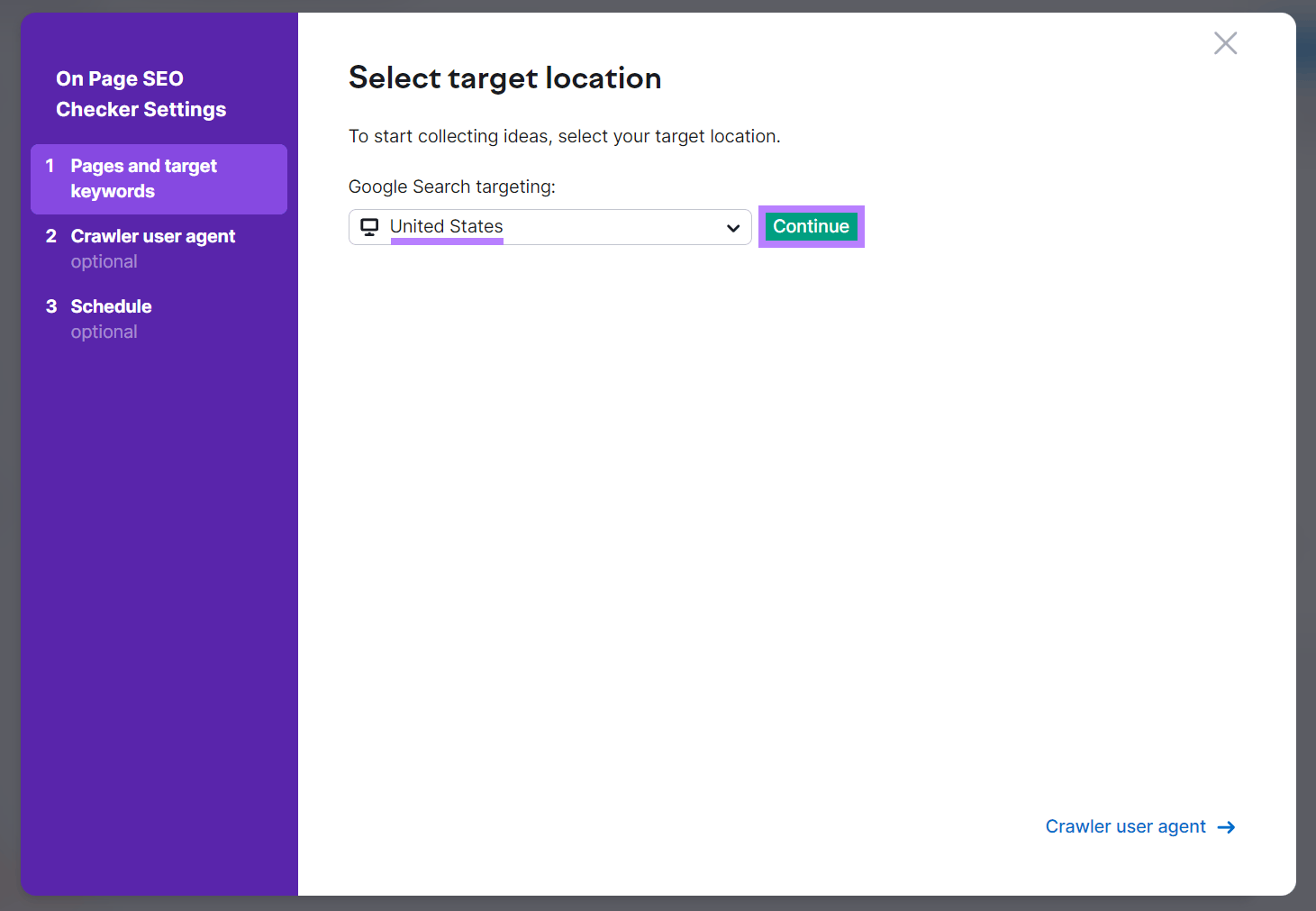This screenshot has width=1316, height=911.
Task: Open the Crawler user agent sidebar step
Action: (x=152, y=236)
